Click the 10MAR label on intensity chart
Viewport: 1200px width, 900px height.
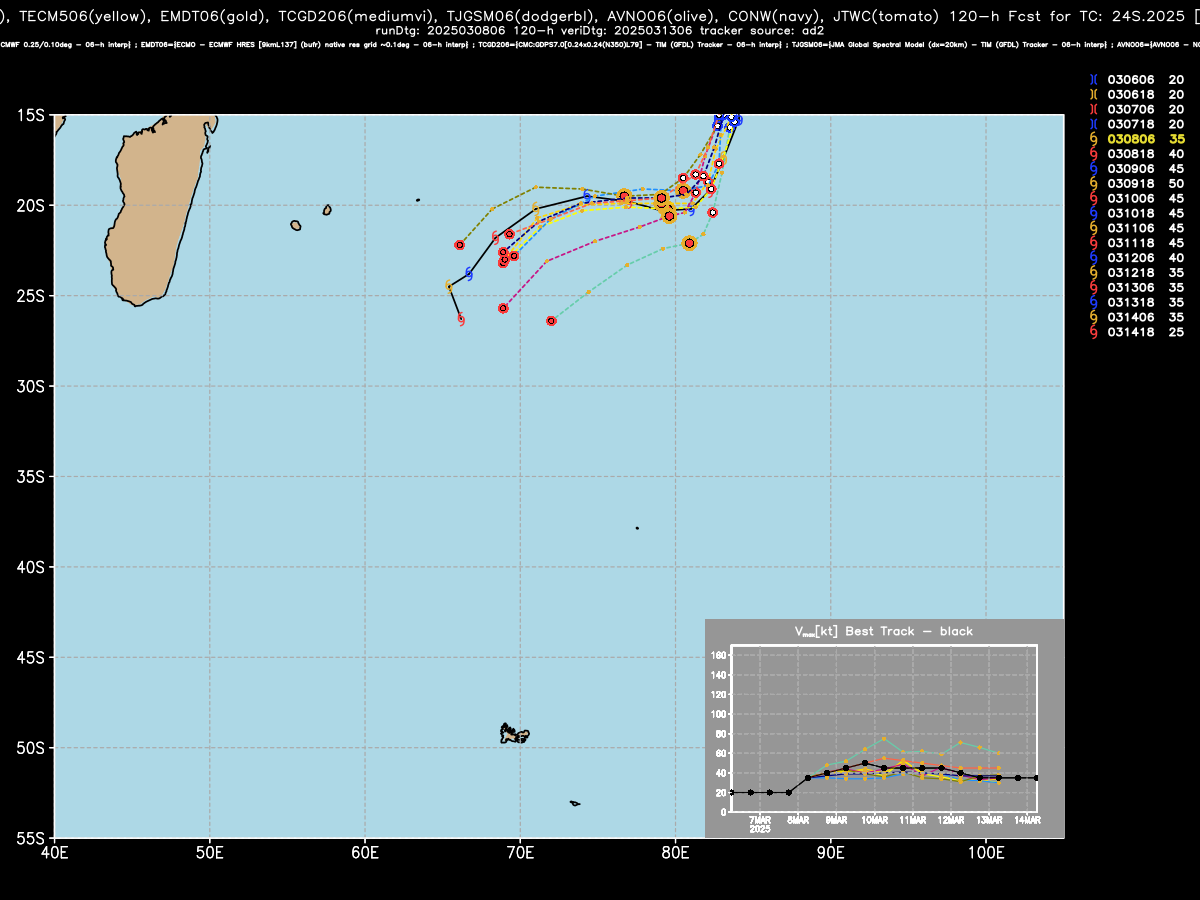tap(874, 820)
